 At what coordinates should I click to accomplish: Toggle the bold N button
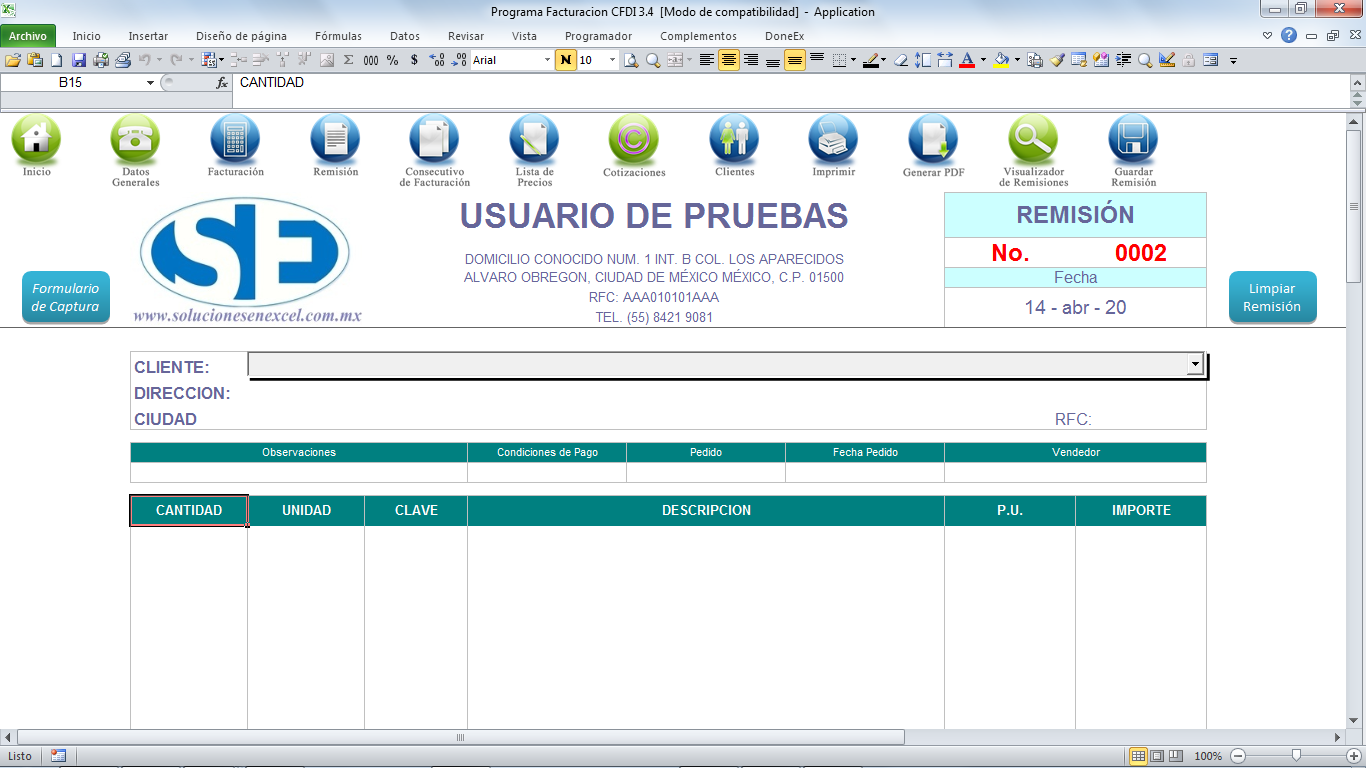pos(566,60)
